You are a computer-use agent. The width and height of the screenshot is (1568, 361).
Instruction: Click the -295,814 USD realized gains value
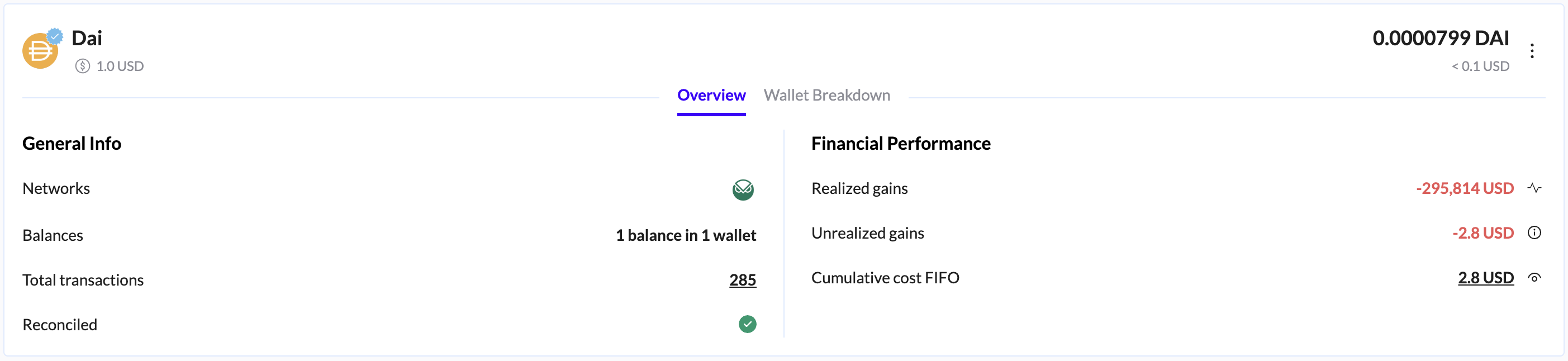point(1465,188)
